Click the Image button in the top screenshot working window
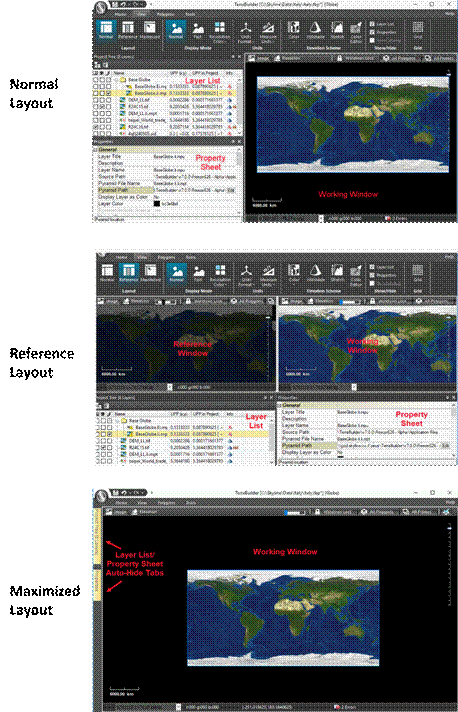Screen dimensions: 458x712 coord(258,58)
